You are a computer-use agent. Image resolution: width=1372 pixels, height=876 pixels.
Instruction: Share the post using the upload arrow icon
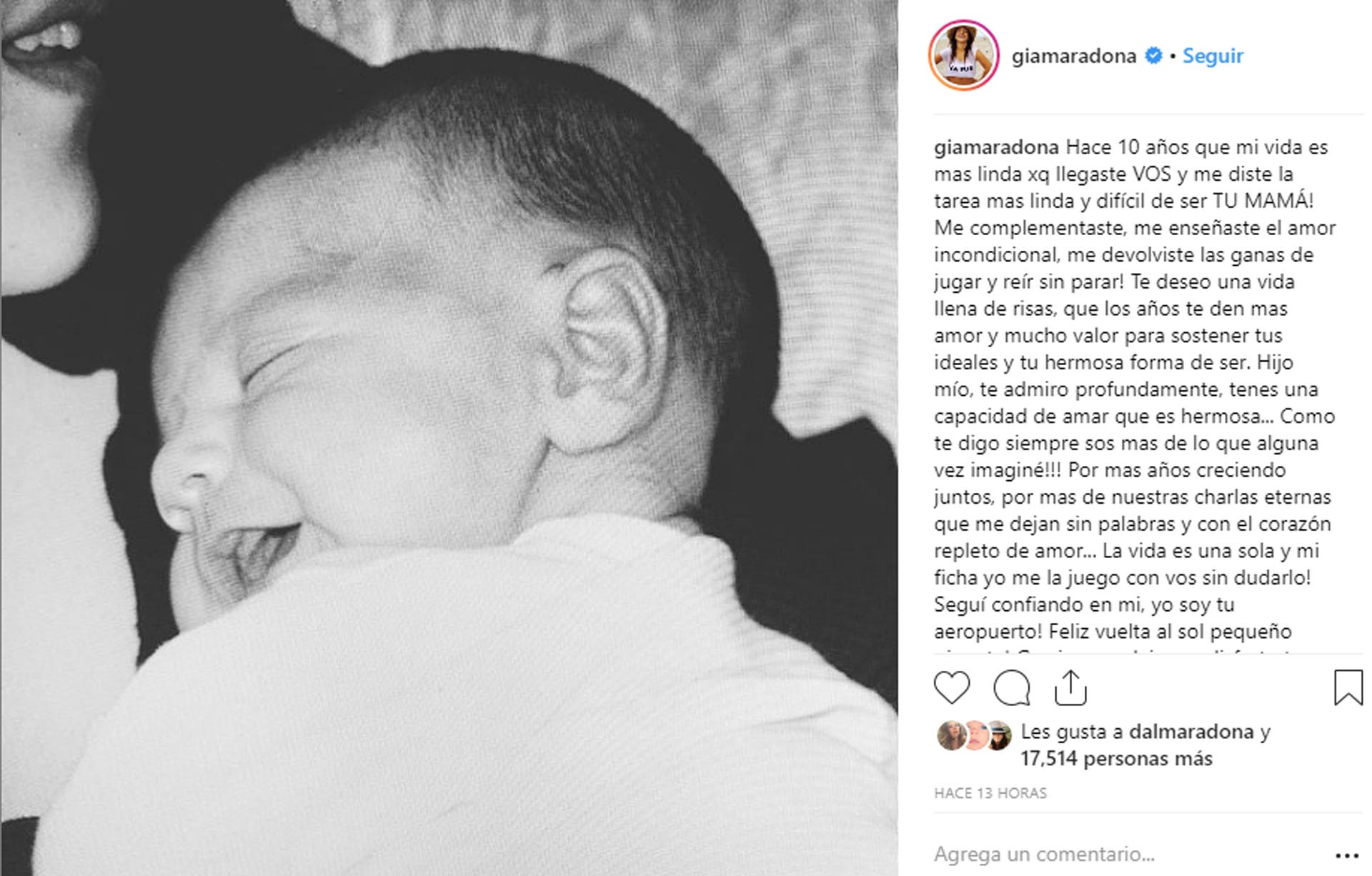coord(1070,687)
